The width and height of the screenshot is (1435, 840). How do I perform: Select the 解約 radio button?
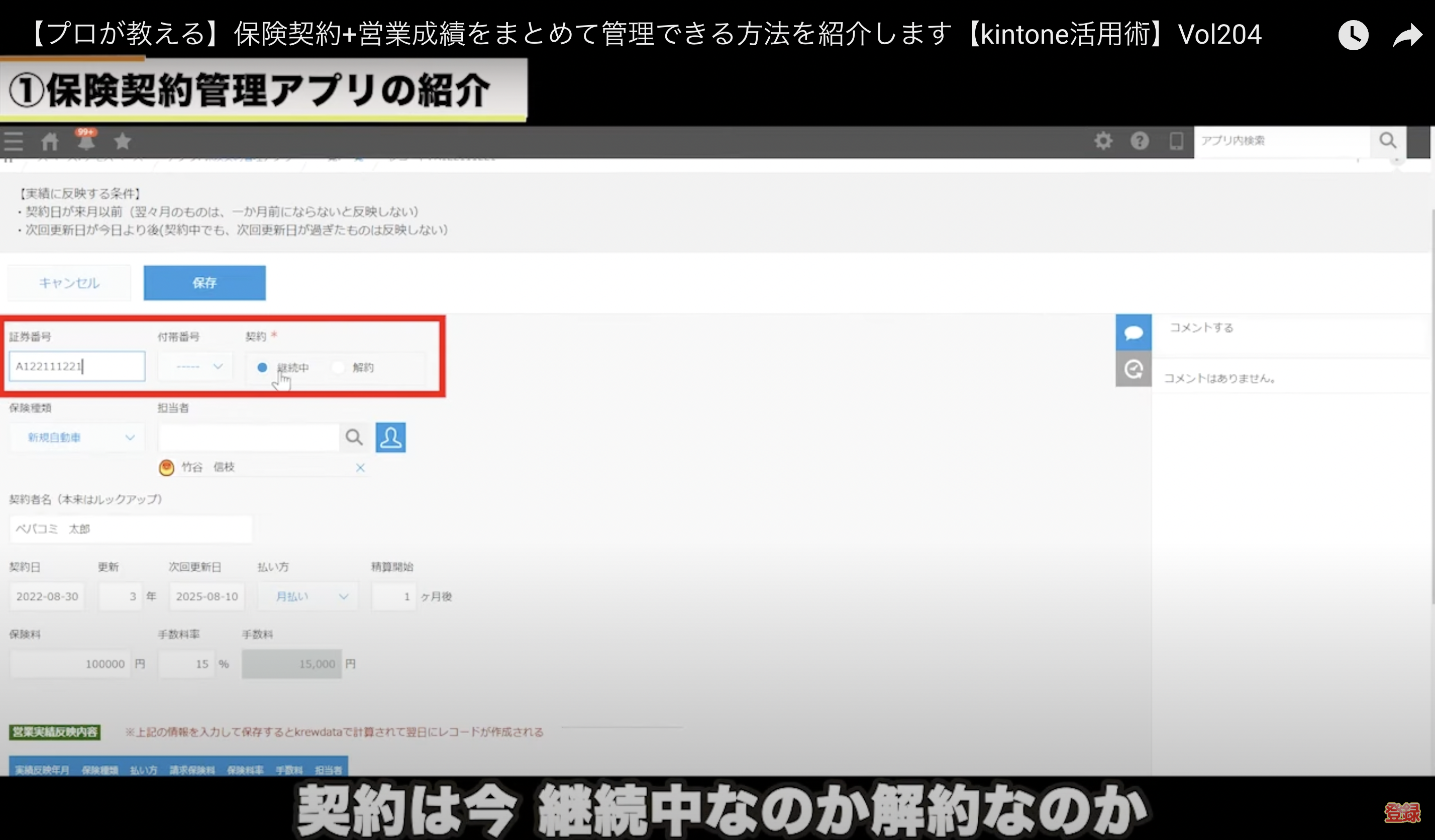coord(338,367)
